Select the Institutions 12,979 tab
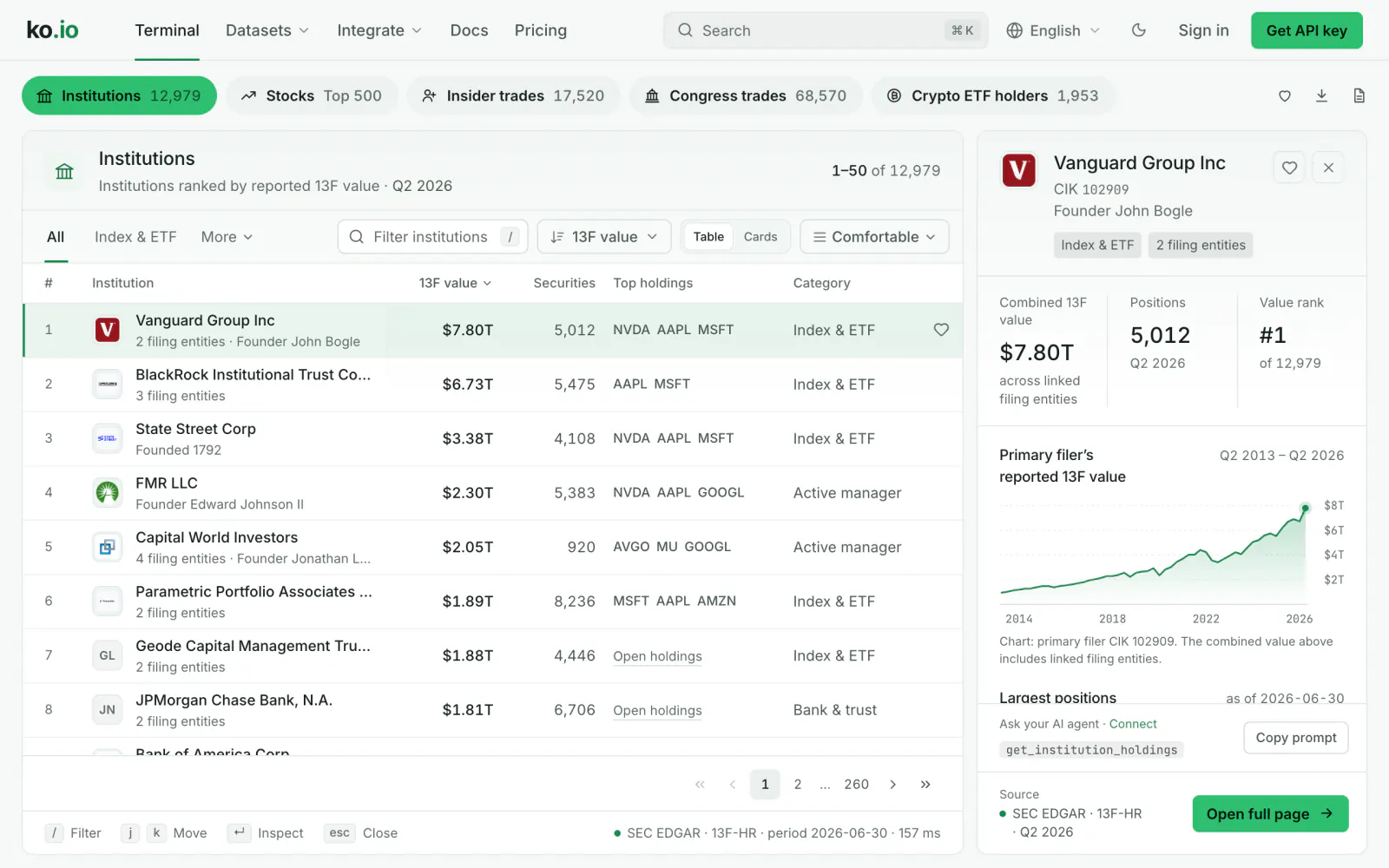Viewport: 1389px width, 868px height. (119, 95)
